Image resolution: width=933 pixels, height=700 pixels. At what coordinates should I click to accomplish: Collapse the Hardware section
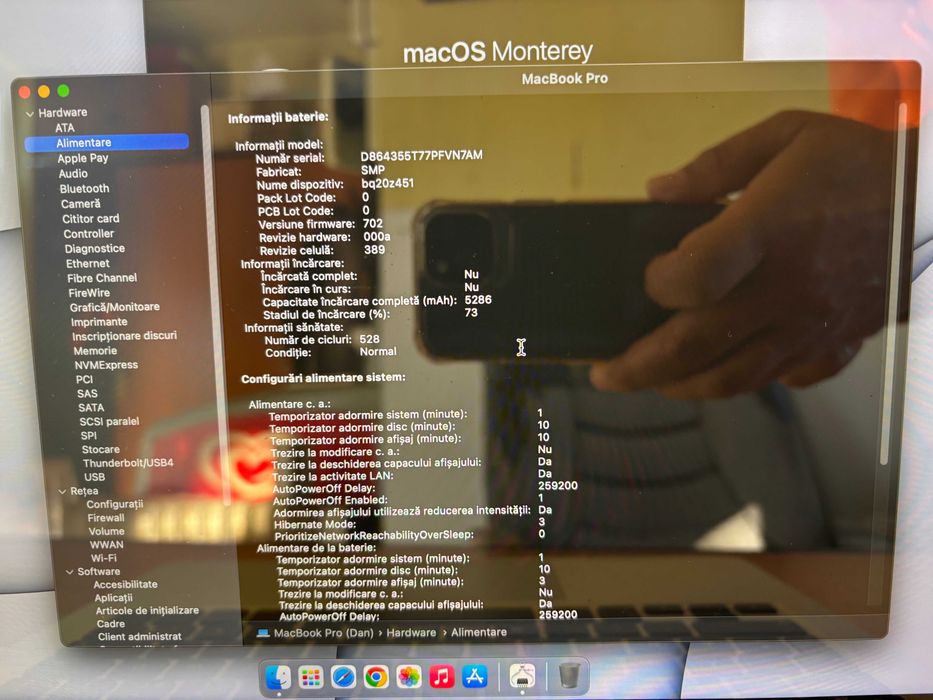[x=30, y=113]
